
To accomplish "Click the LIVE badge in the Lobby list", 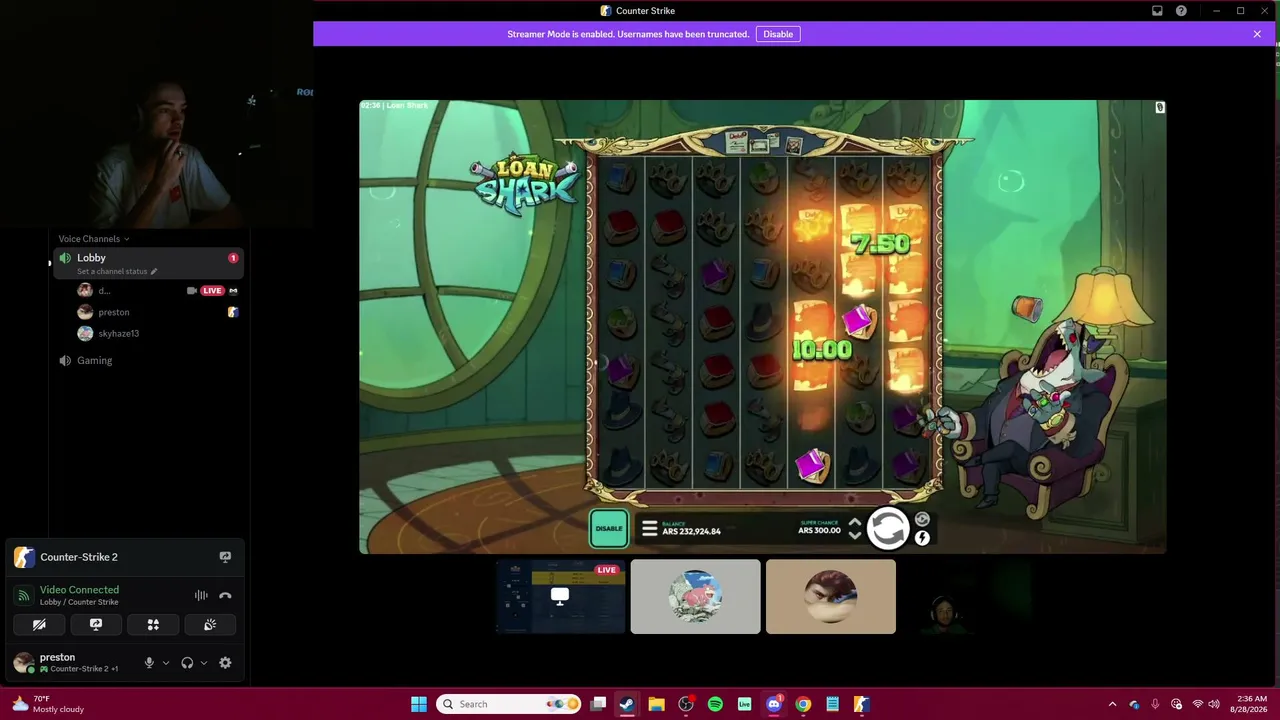I will tap(212, 291).
